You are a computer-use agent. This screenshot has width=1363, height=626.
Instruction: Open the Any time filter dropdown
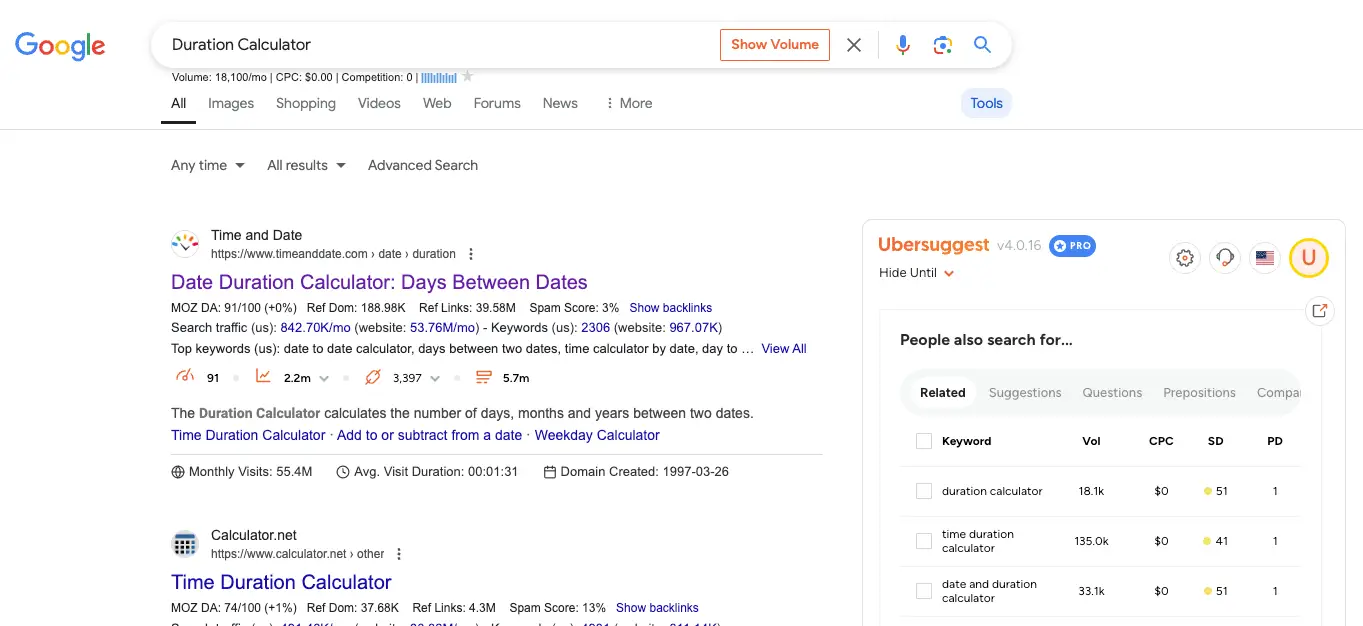pos(208,166)
